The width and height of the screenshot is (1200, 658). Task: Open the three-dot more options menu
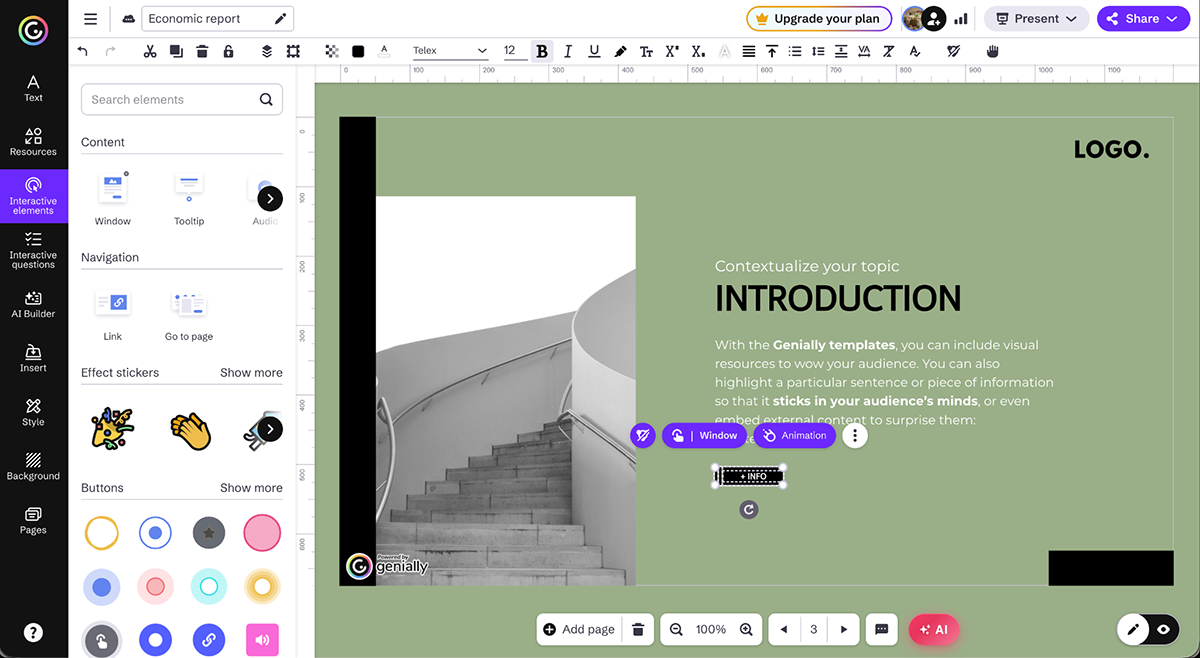854,435
